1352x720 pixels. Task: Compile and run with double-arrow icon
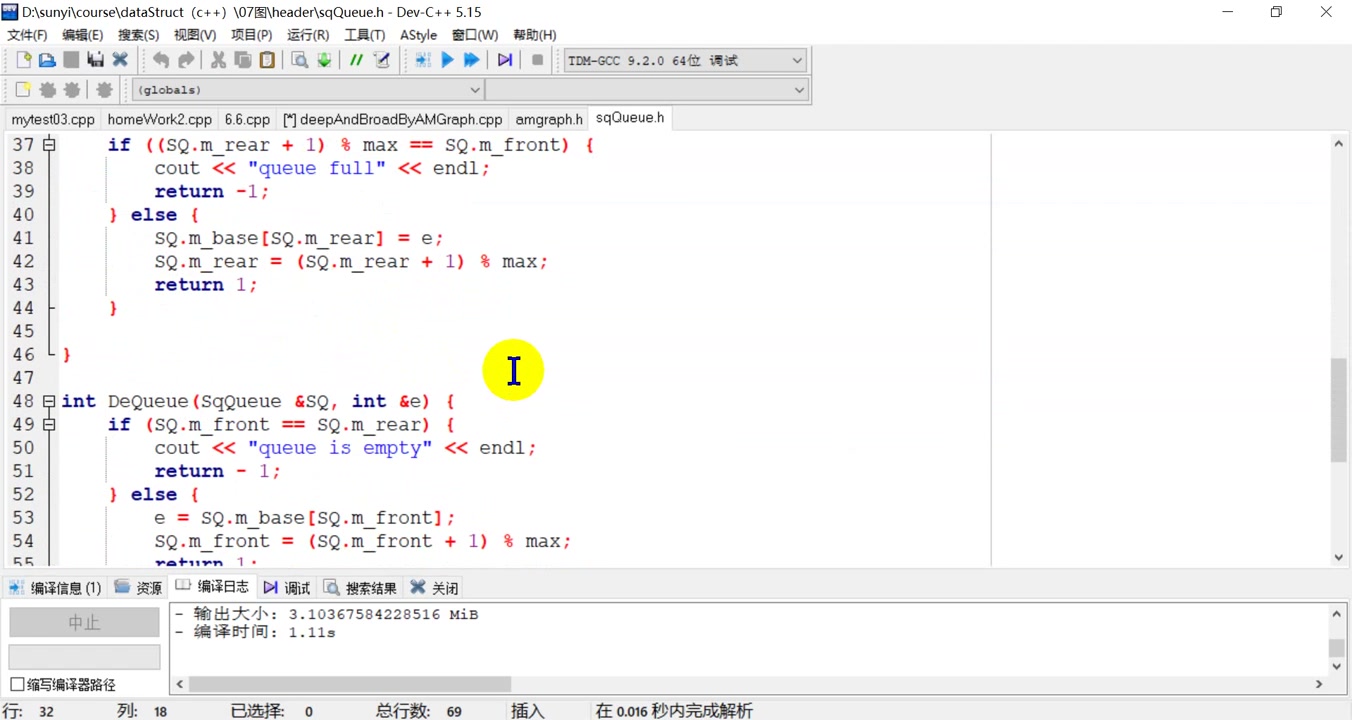click(471, 60)
